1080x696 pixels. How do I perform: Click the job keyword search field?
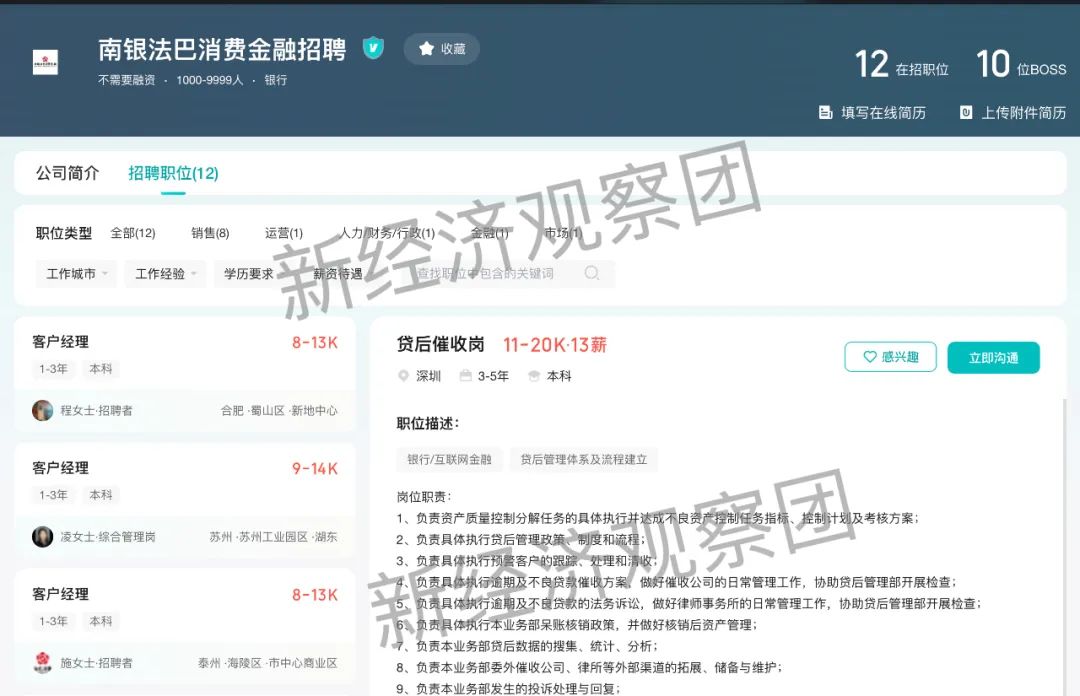coord(508,274)
